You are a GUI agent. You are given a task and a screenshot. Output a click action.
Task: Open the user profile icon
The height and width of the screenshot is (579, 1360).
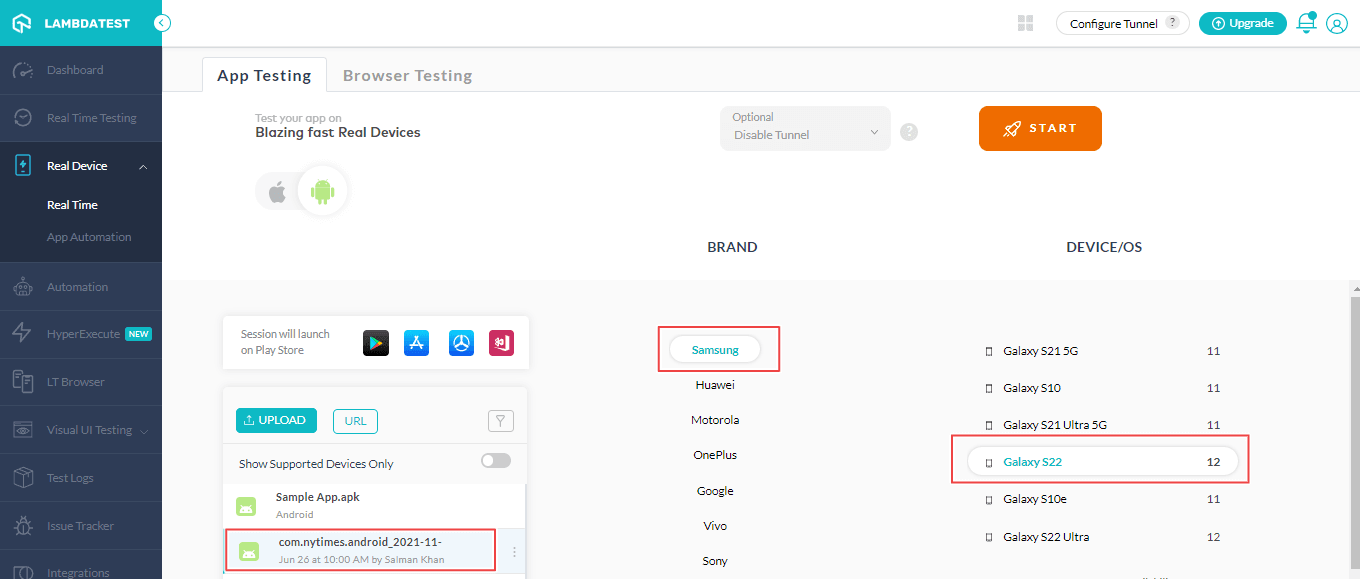click(x=1337, y=23)
